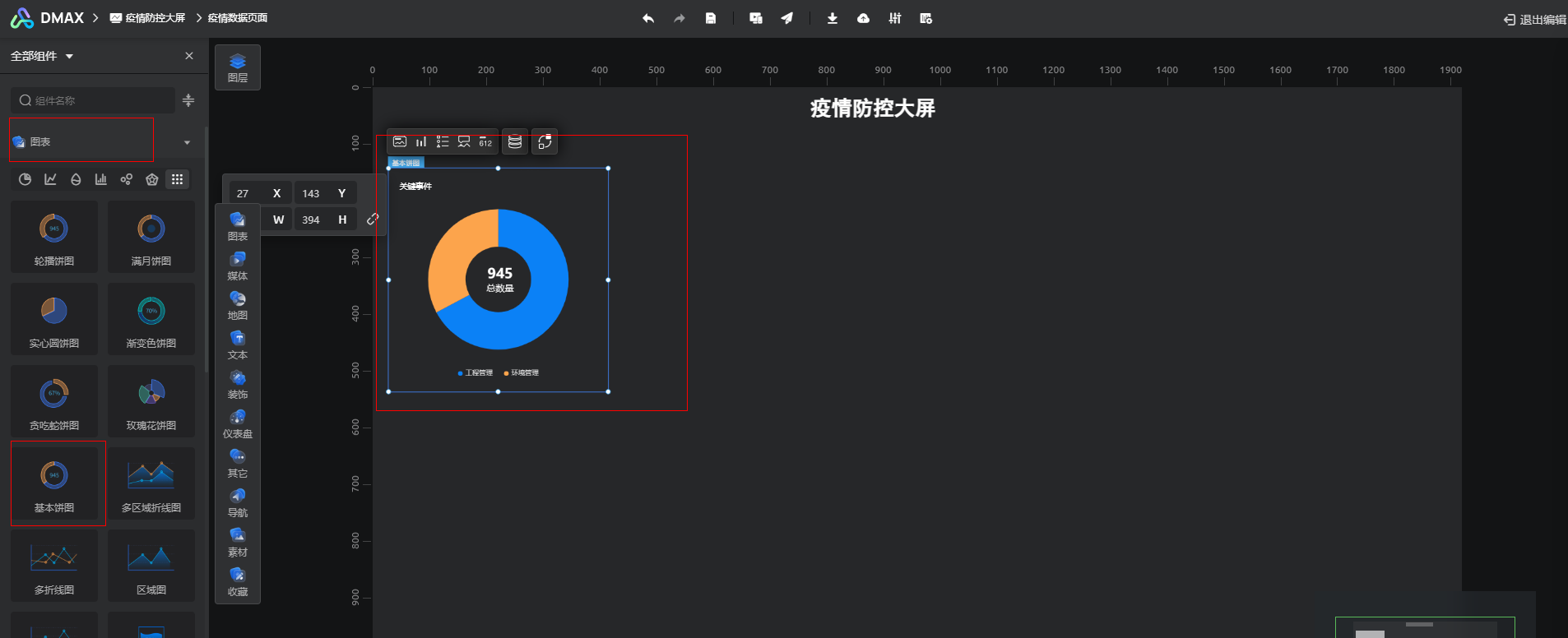Click 退出编辑 to exit editing

[1535, 20]
